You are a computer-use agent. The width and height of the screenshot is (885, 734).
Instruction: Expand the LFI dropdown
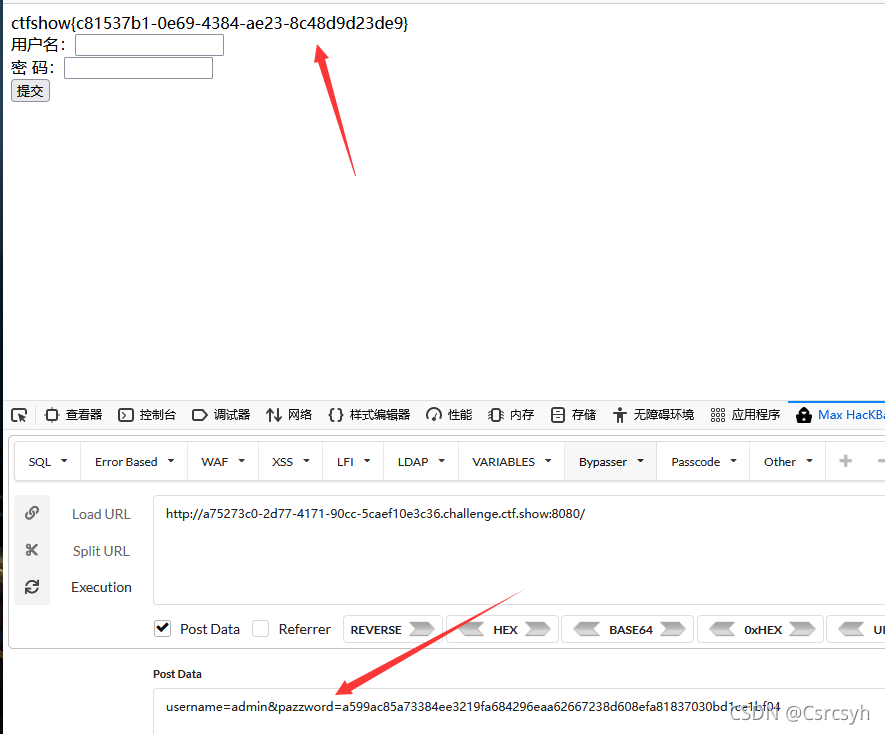point(353,462)
